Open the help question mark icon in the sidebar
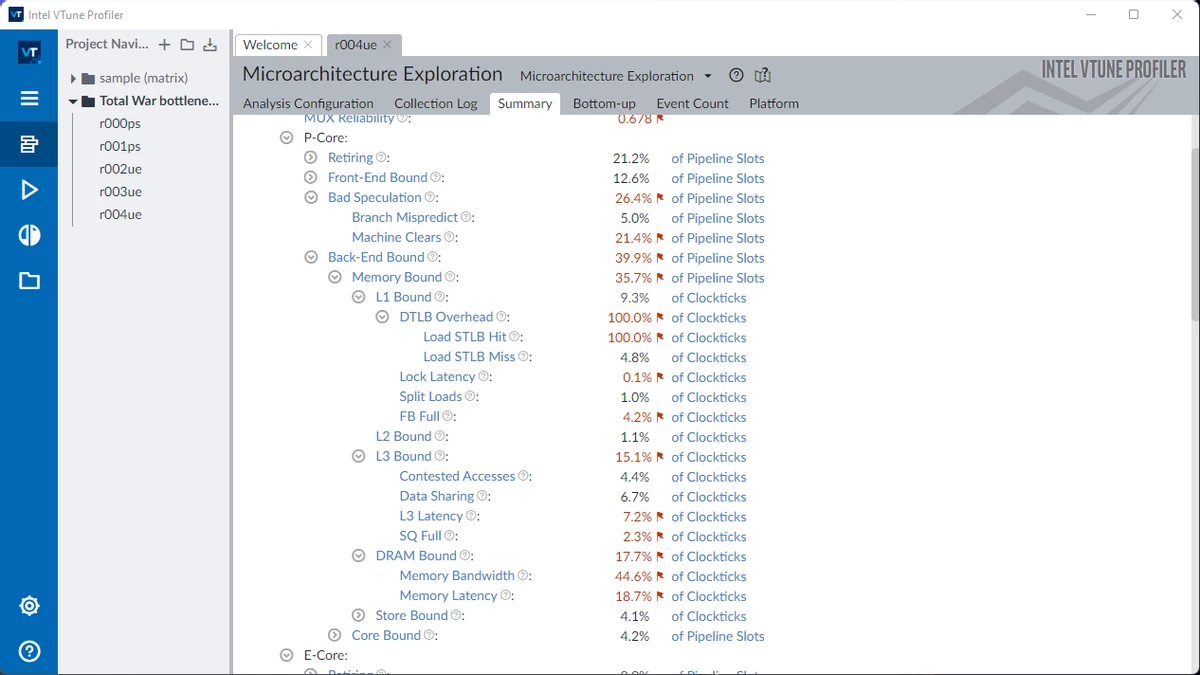 click(x=29, y=651)
